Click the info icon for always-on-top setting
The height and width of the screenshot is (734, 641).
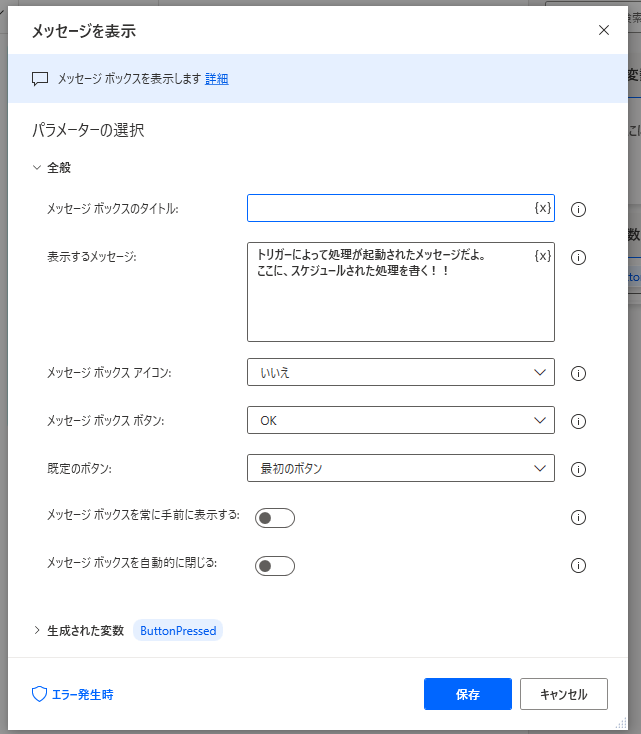(577, 518)
